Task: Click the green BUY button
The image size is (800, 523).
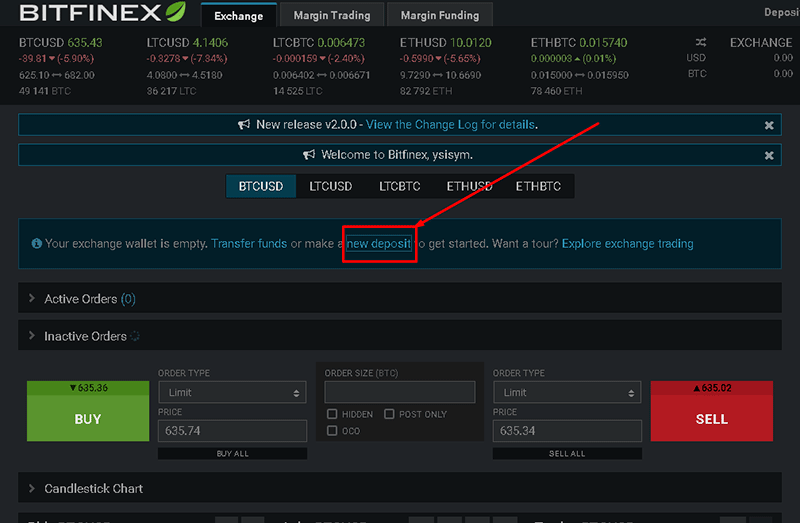Action: pyautogui.click(x=88, y=411)
